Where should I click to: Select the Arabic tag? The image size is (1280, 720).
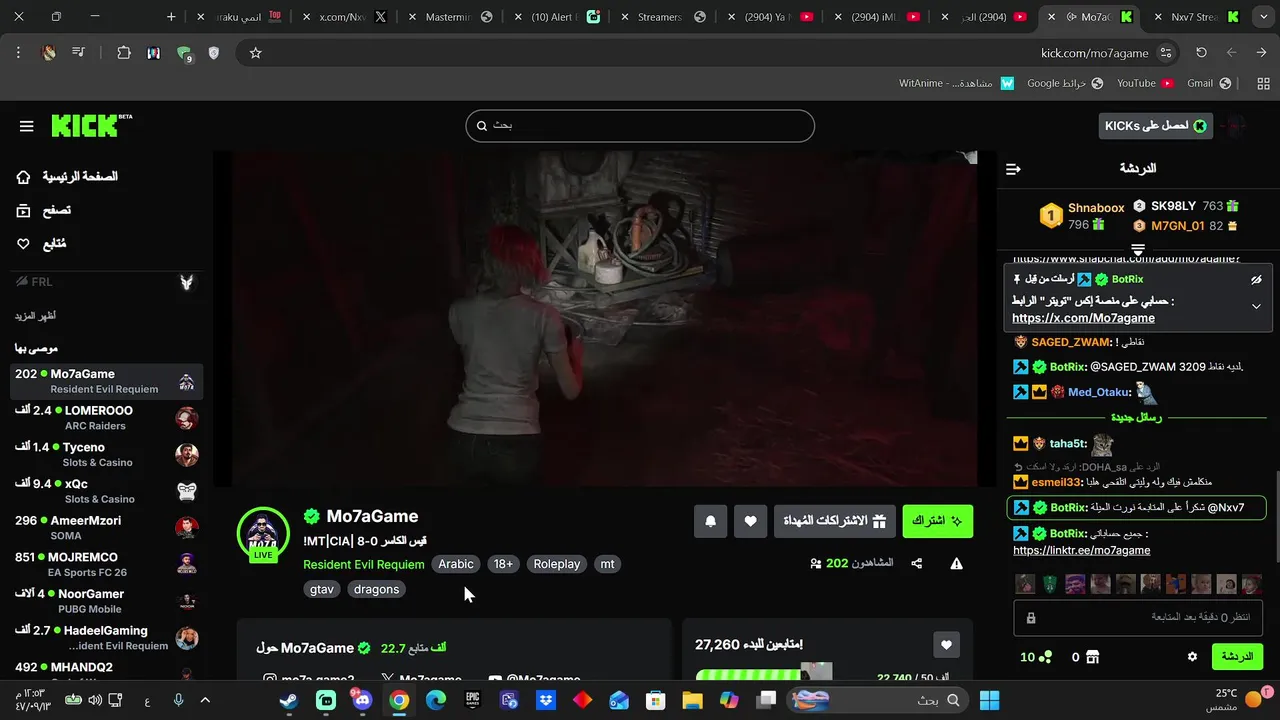click(456, 564)
